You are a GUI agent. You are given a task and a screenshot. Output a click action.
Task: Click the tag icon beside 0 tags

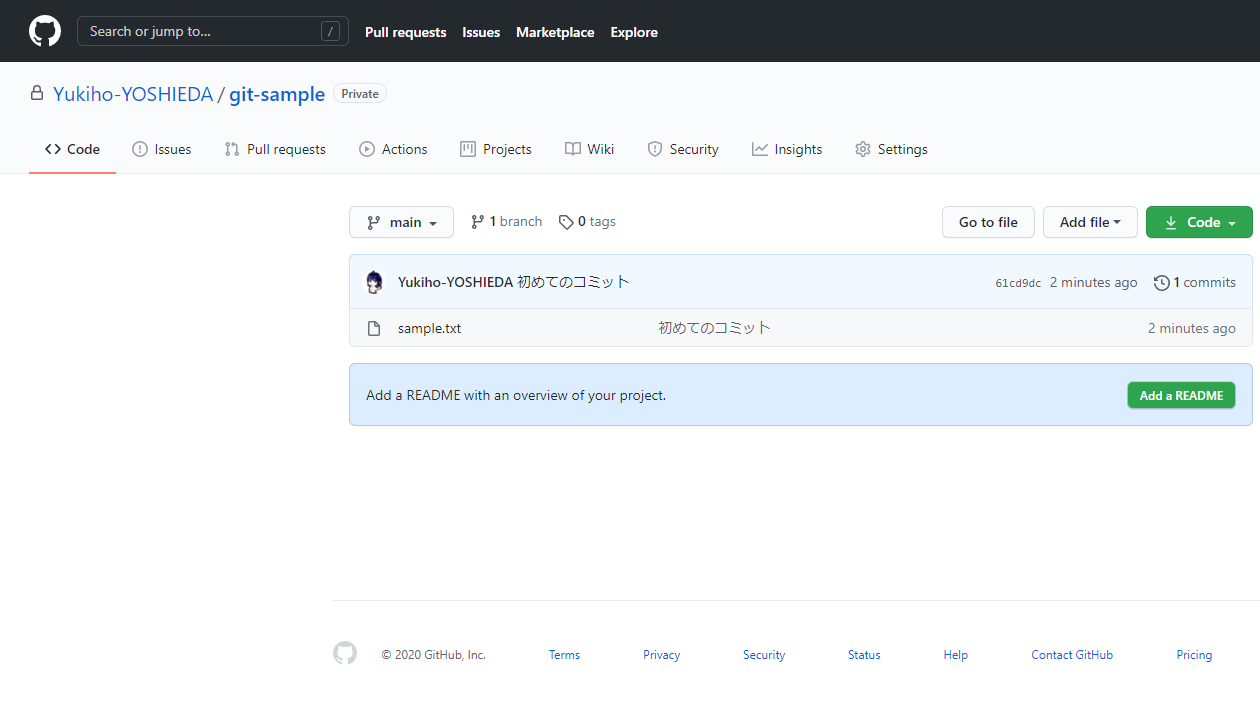(566, 222)
